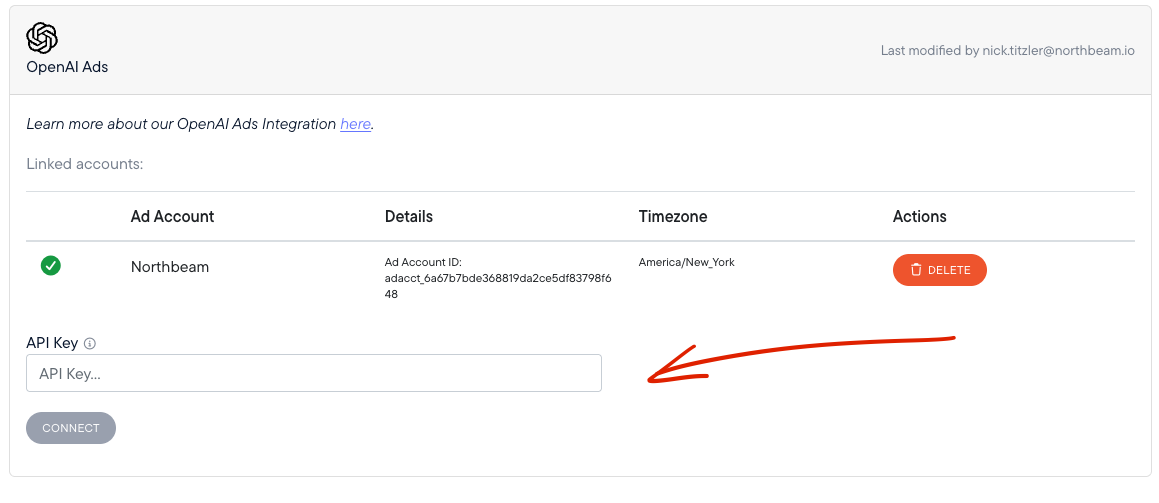The height and width of the screenshot is (503, 1159).
Task: Click the API Key info icon
Action: [x=90, y=343]
